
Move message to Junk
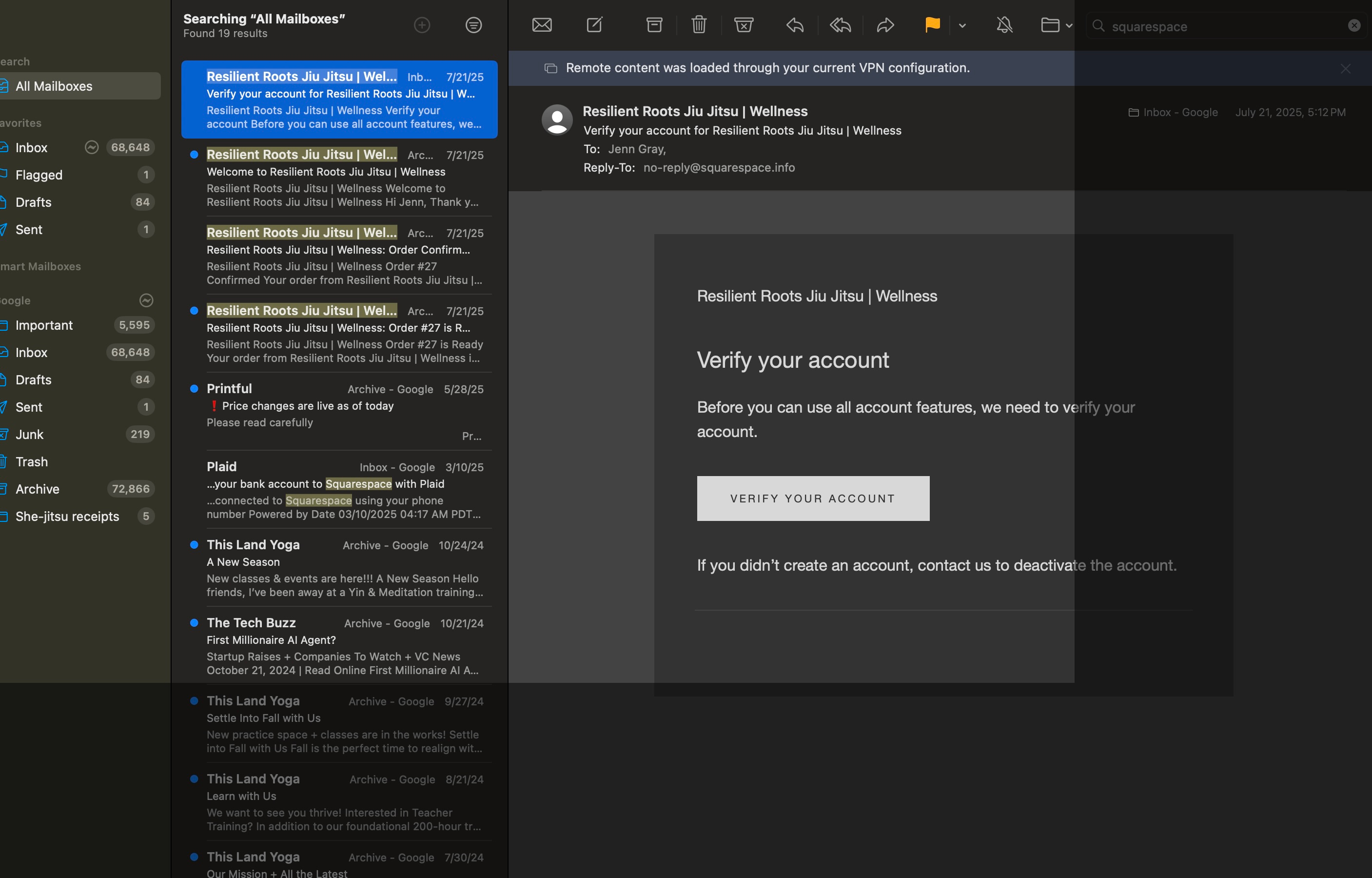click(x=744, y=25)
